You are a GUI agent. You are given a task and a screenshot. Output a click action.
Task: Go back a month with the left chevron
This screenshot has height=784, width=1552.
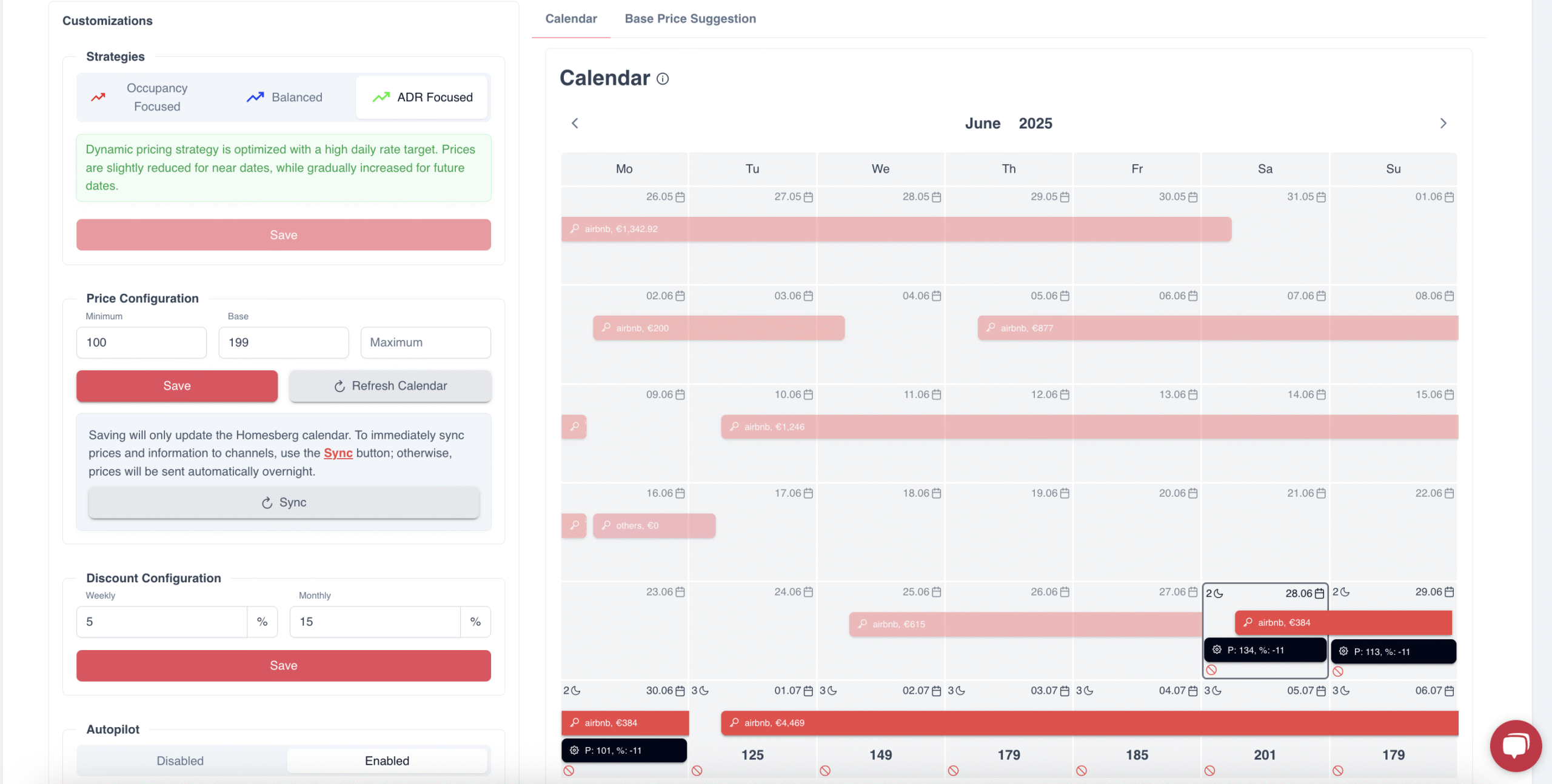click(574, 123)
